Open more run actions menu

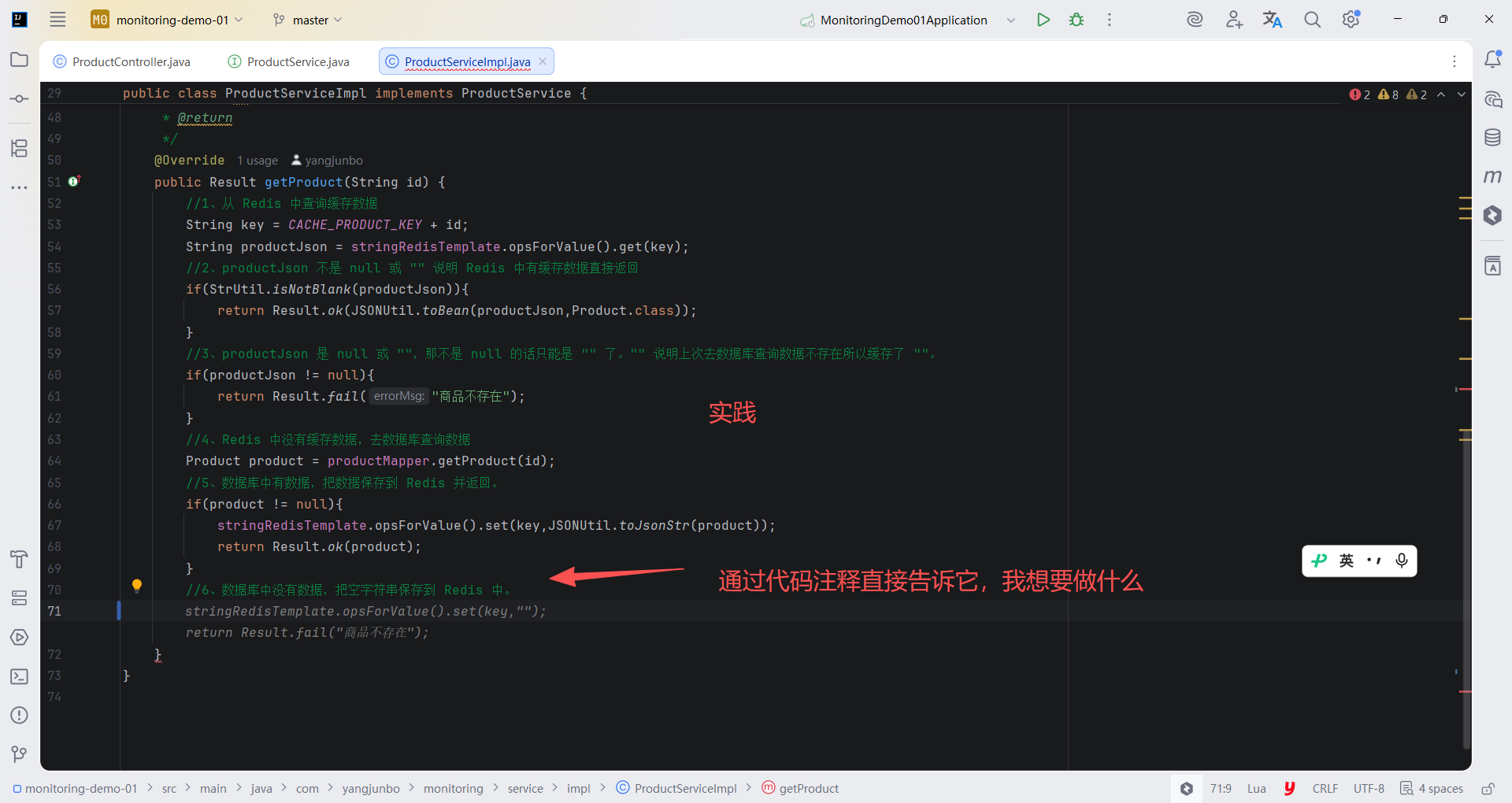pyautogui.click(x=1110, y=20)
